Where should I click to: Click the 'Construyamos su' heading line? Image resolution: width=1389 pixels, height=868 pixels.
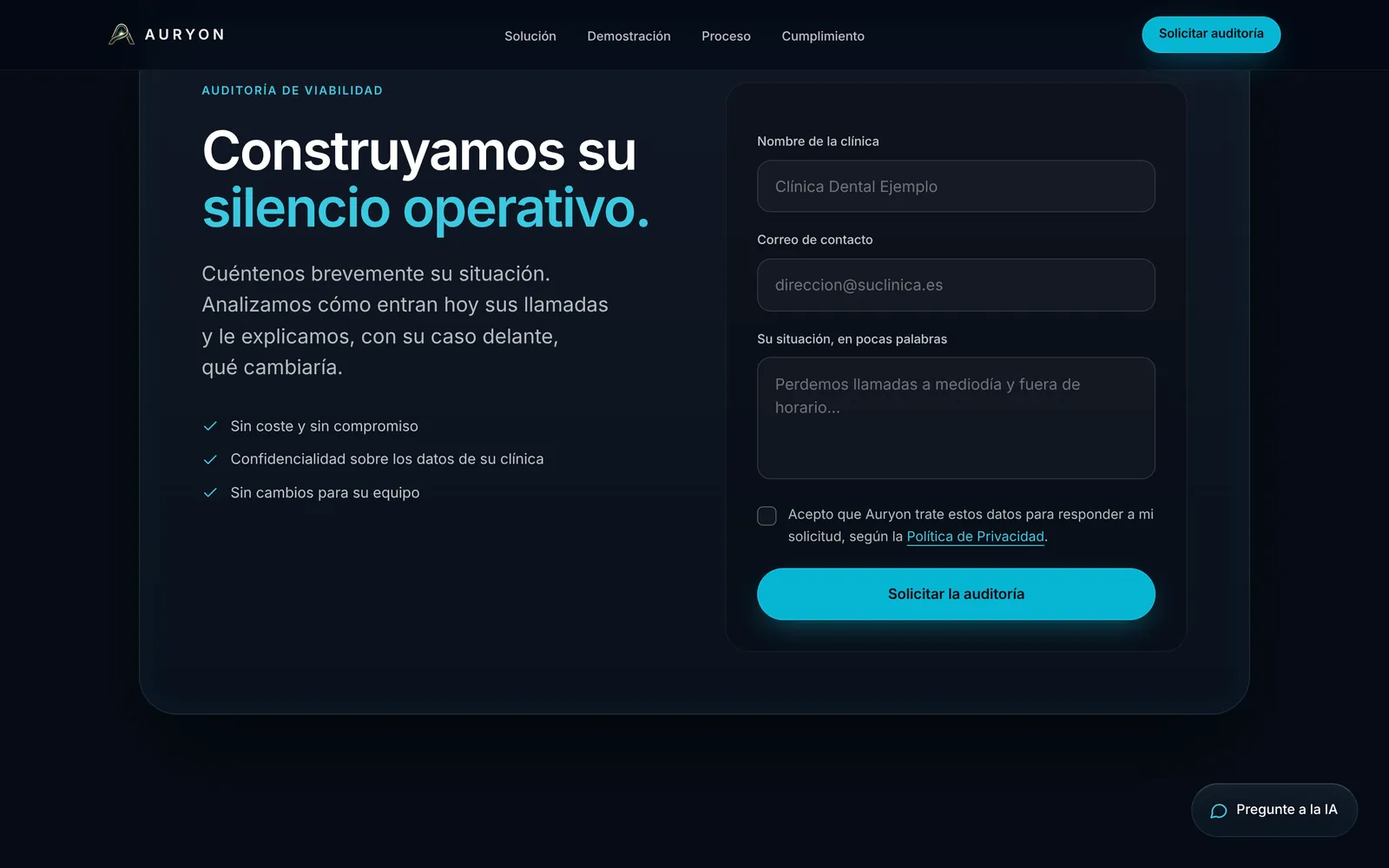[419, 151]
